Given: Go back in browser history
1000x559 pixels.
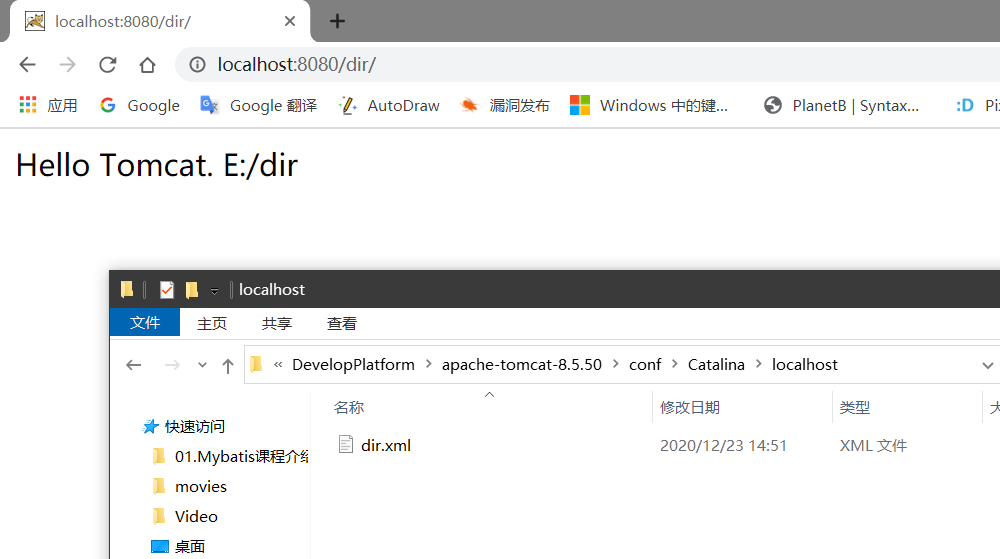Looking at the screenshot, I should pyautogui.click(x=27, y=64).
